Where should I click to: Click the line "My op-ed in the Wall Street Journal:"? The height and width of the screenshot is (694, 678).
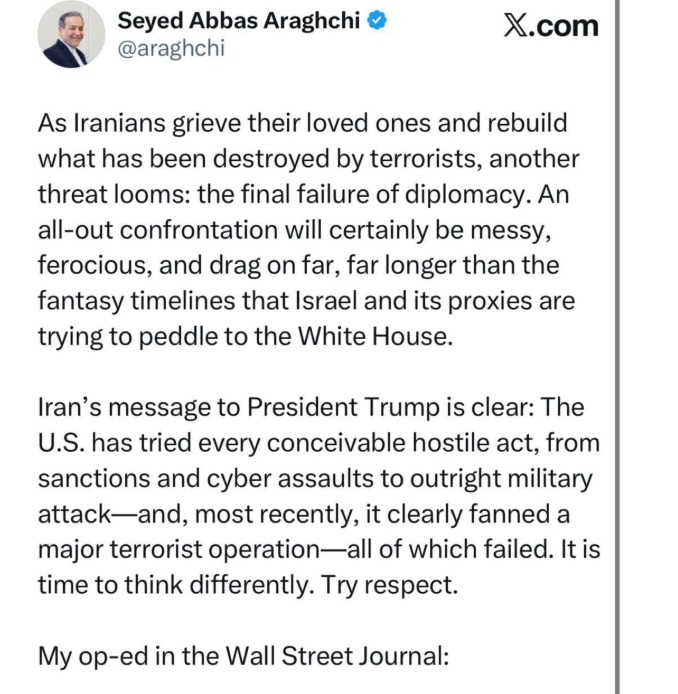pos(245,657)
